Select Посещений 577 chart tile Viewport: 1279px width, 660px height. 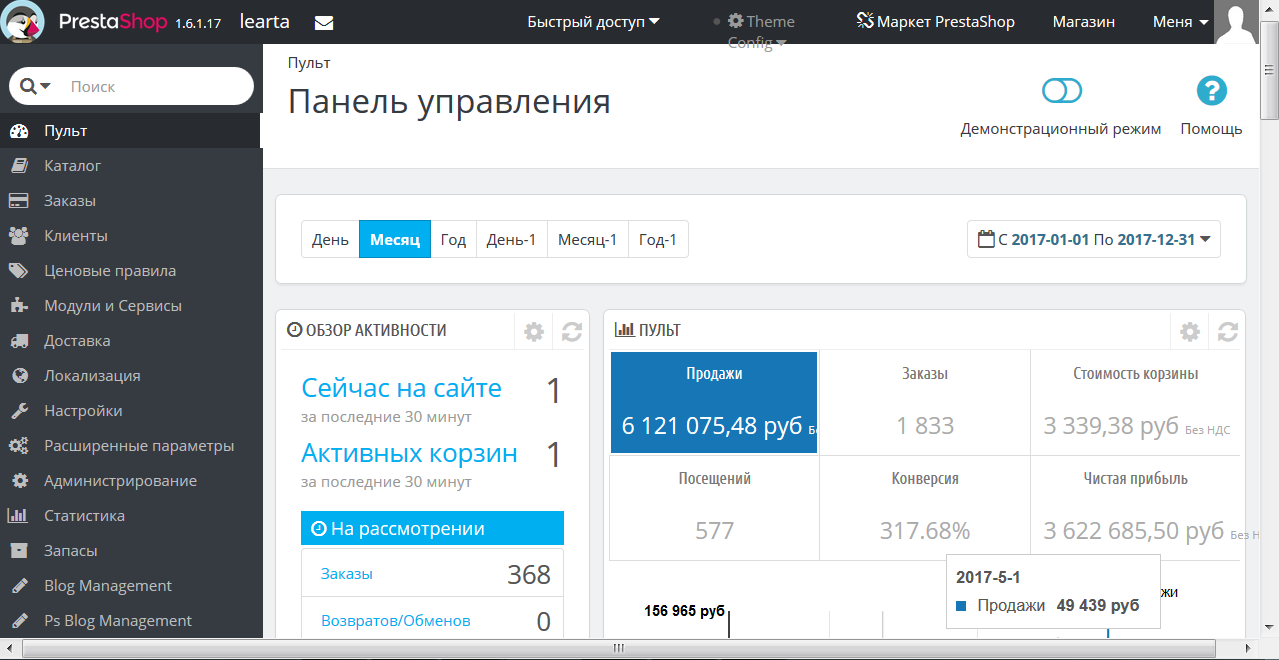pyautogui.click(x=714, y=508)
